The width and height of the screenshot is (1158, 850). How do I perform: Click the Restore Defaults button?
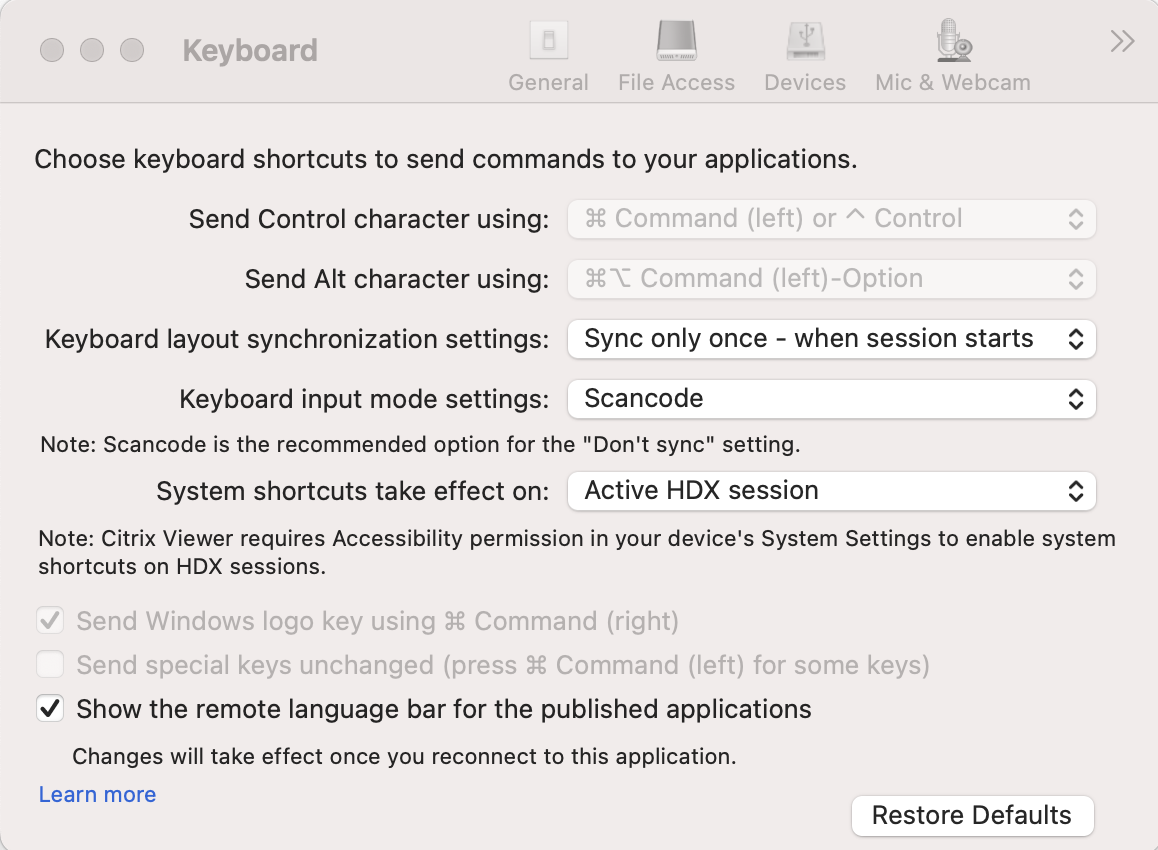[x=972, y=815]
